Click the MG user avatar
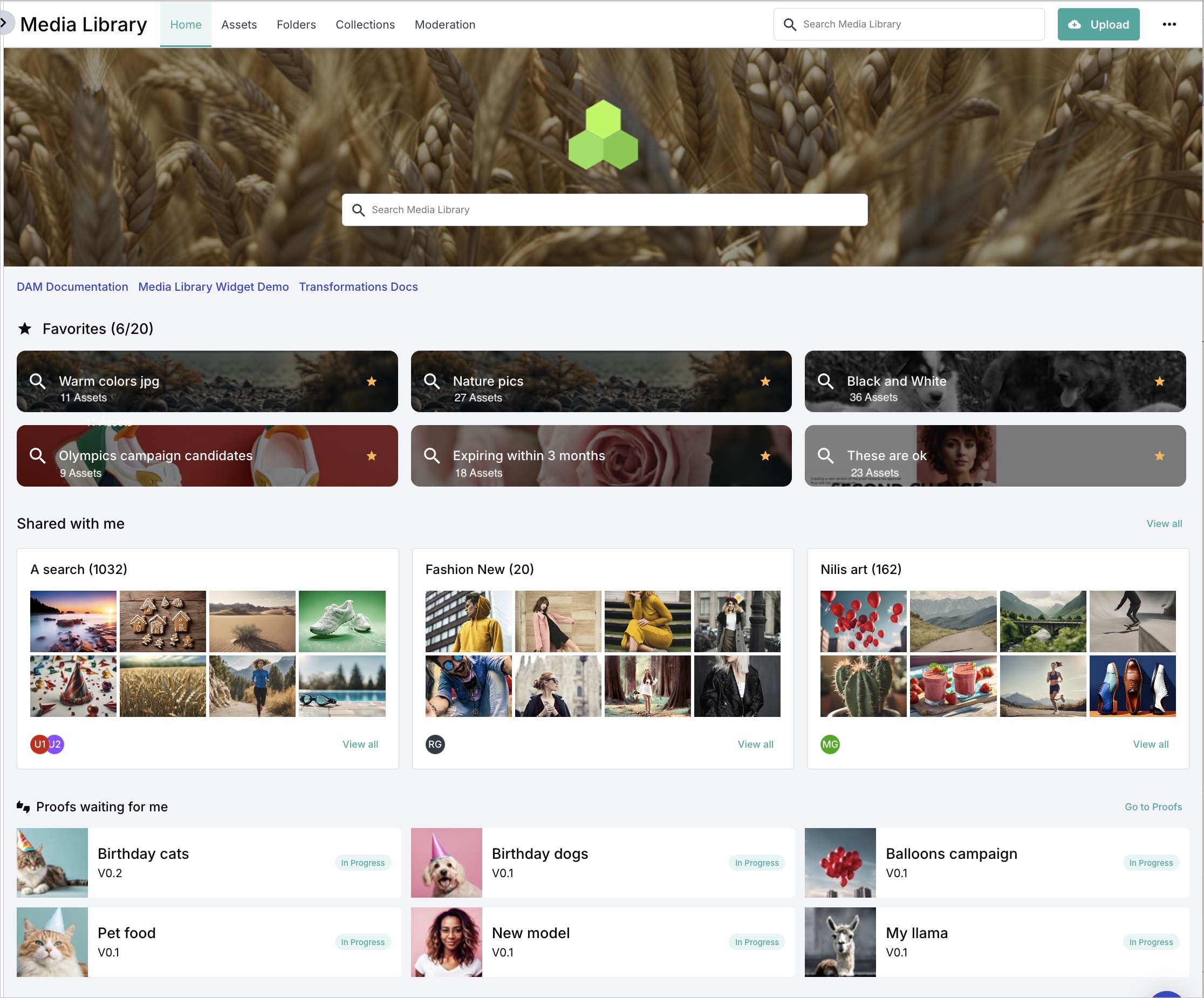 click(830, 744)
